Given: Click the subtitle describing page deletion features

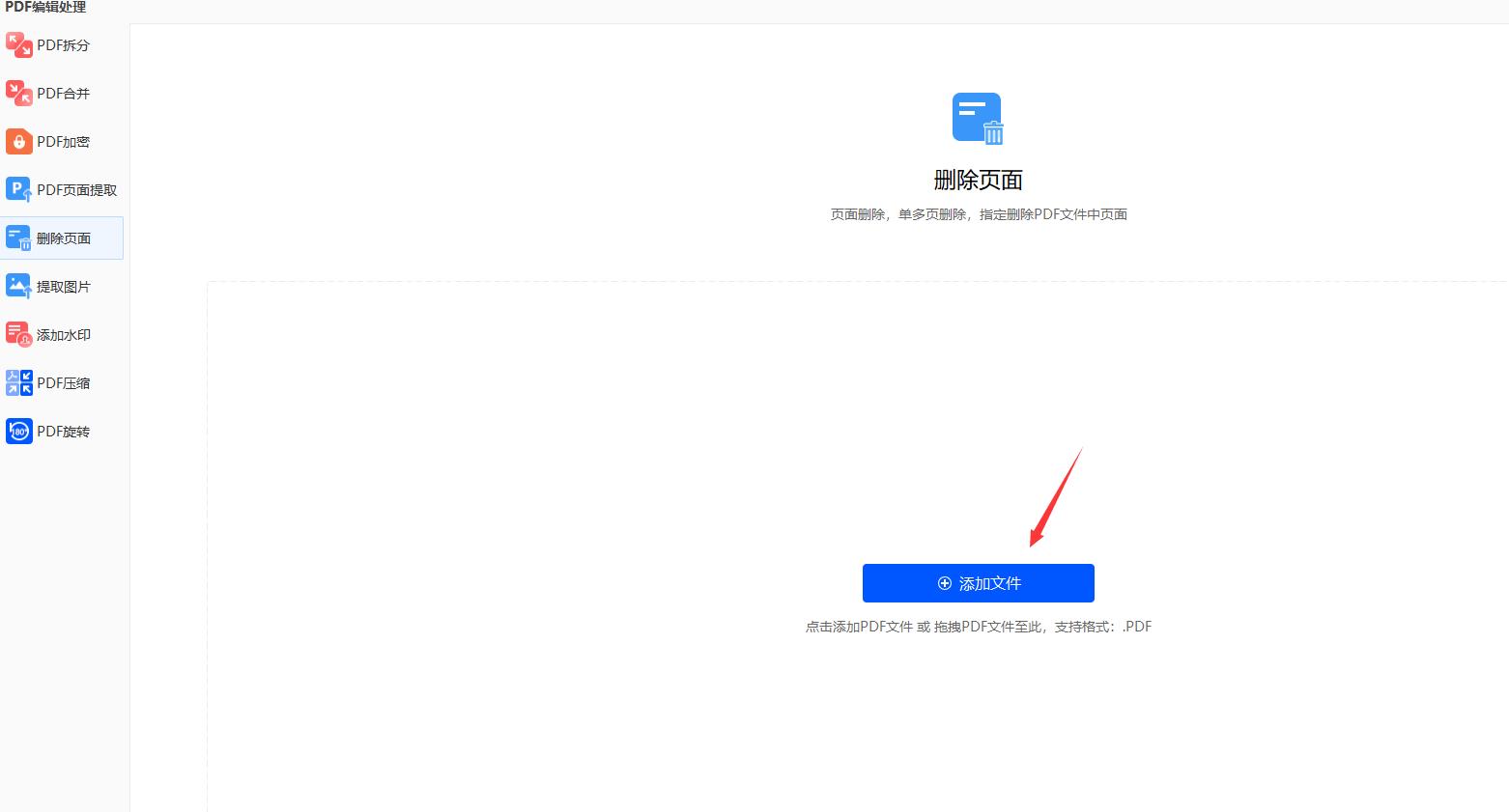Looking at the screenshot, I should tap(978, 213).
